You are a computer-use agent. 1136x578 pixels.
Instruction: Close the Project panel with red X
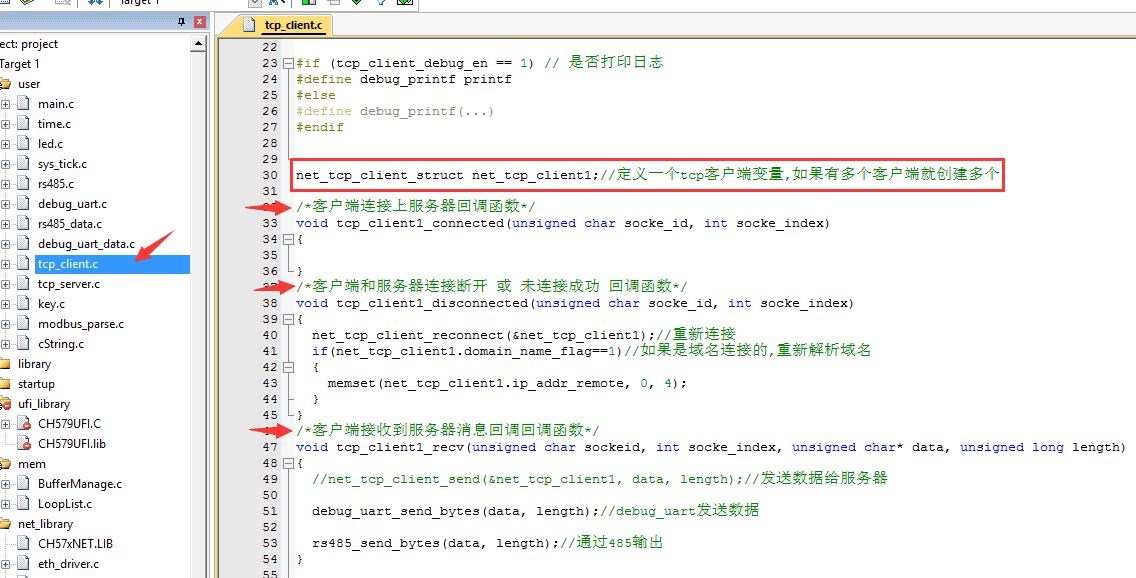click(199, 22)
